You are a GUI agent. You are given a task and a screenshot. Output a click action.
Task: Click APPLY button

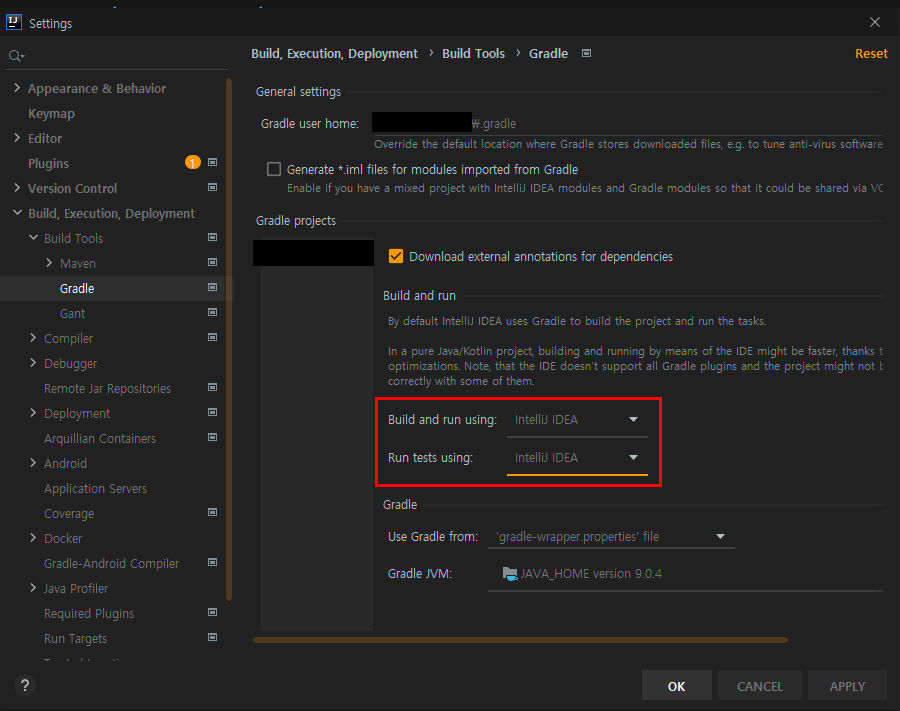847,686
